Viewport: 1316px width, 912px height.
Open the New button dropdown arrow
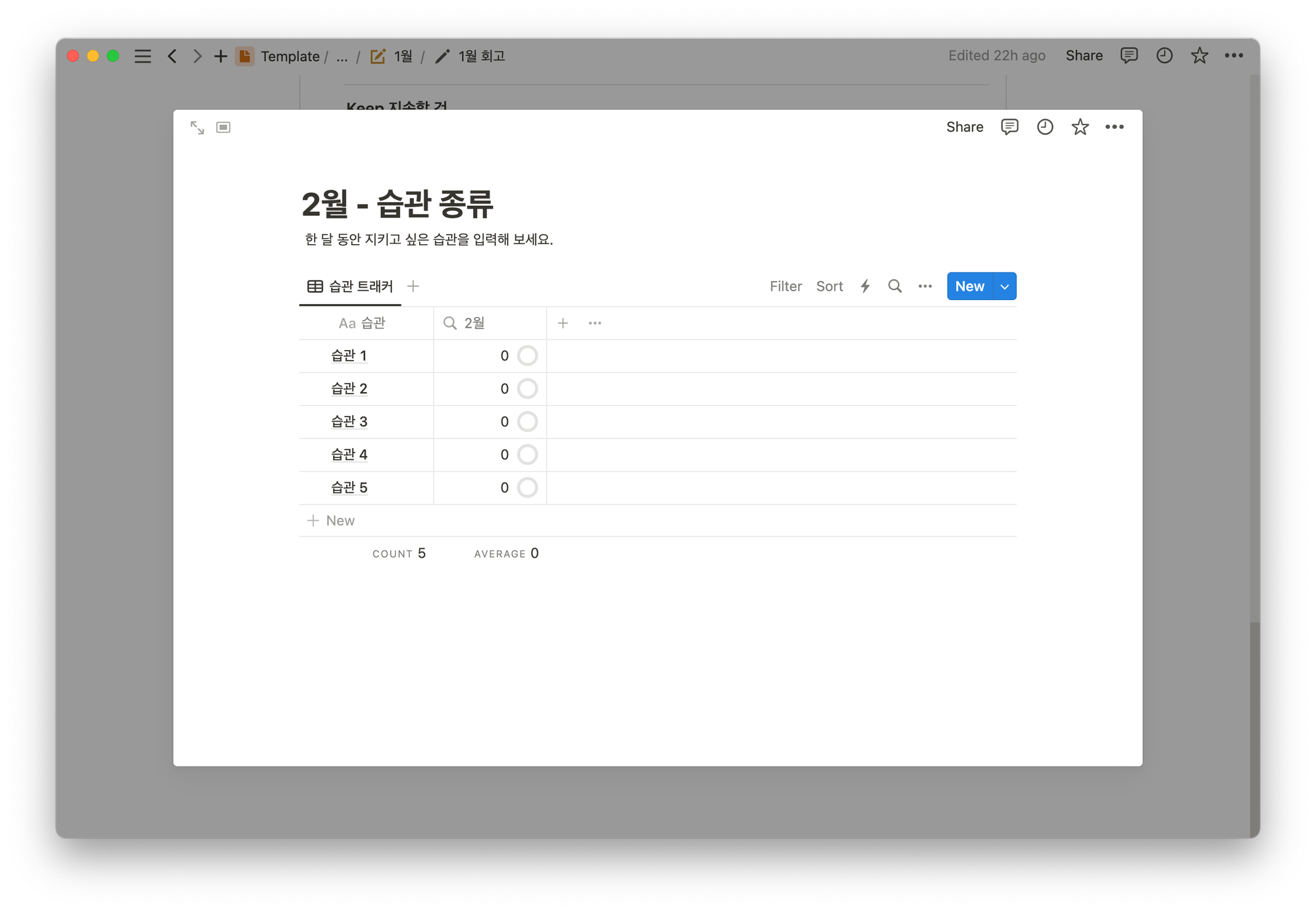pyautogui.click(x=1004, y=286)
